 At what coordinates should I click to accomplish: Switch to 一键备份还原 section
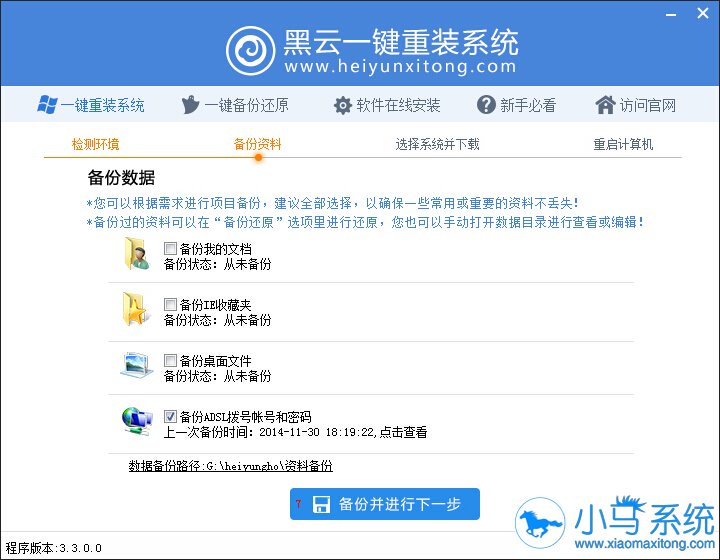point(235,105)
